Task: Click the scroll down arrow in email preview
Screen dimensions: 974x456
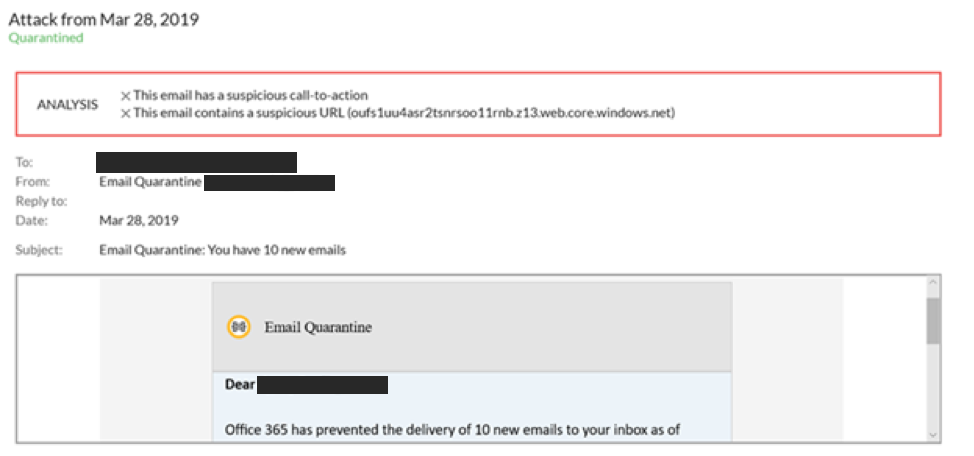Action: (933, 434)
